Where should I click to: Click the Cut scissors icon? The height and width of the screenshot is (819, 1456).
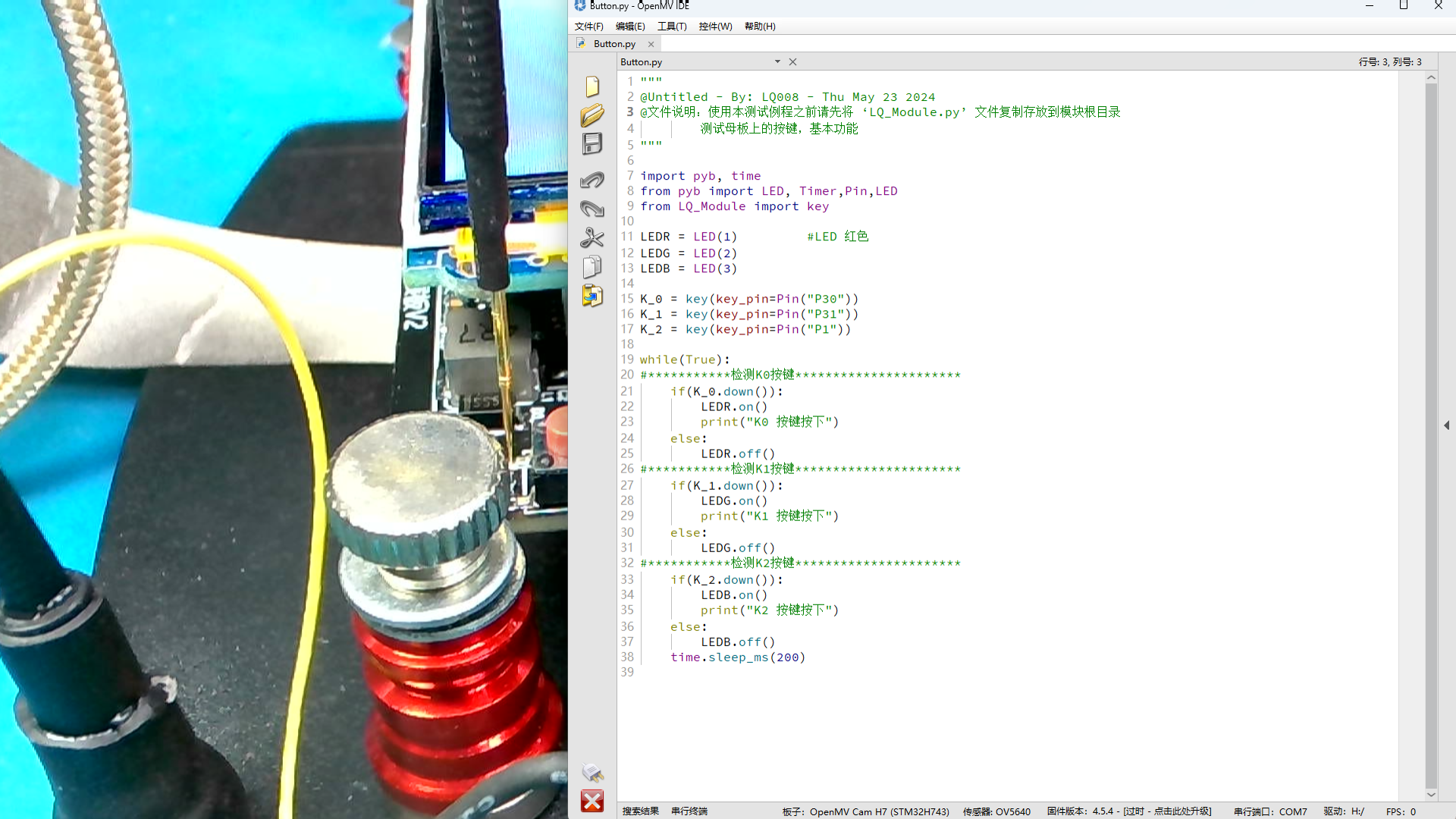click(x=592, y=238)
